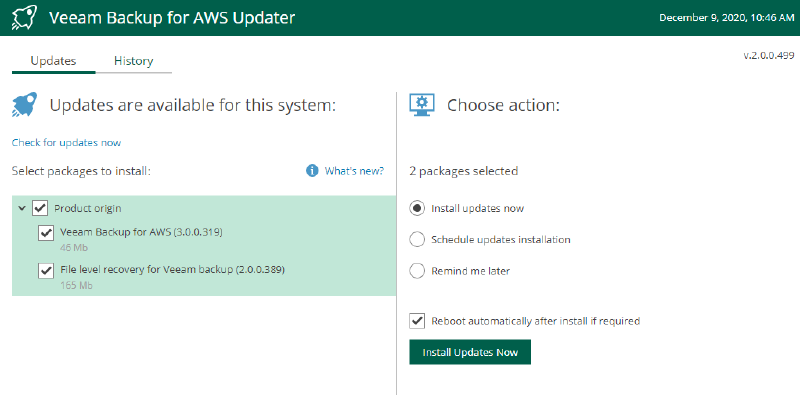Viewport: 800px width, 395px height.
Task: Open the History tab
Action: 134,61
